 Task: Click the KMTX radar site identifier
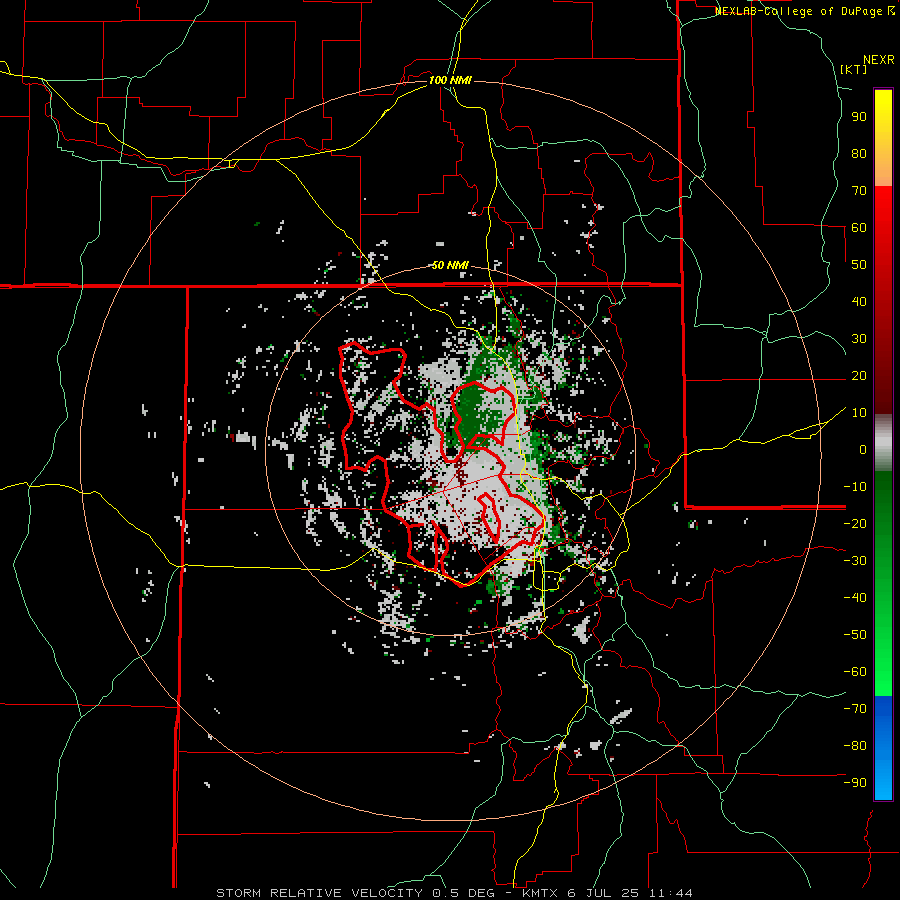[540, 893]
